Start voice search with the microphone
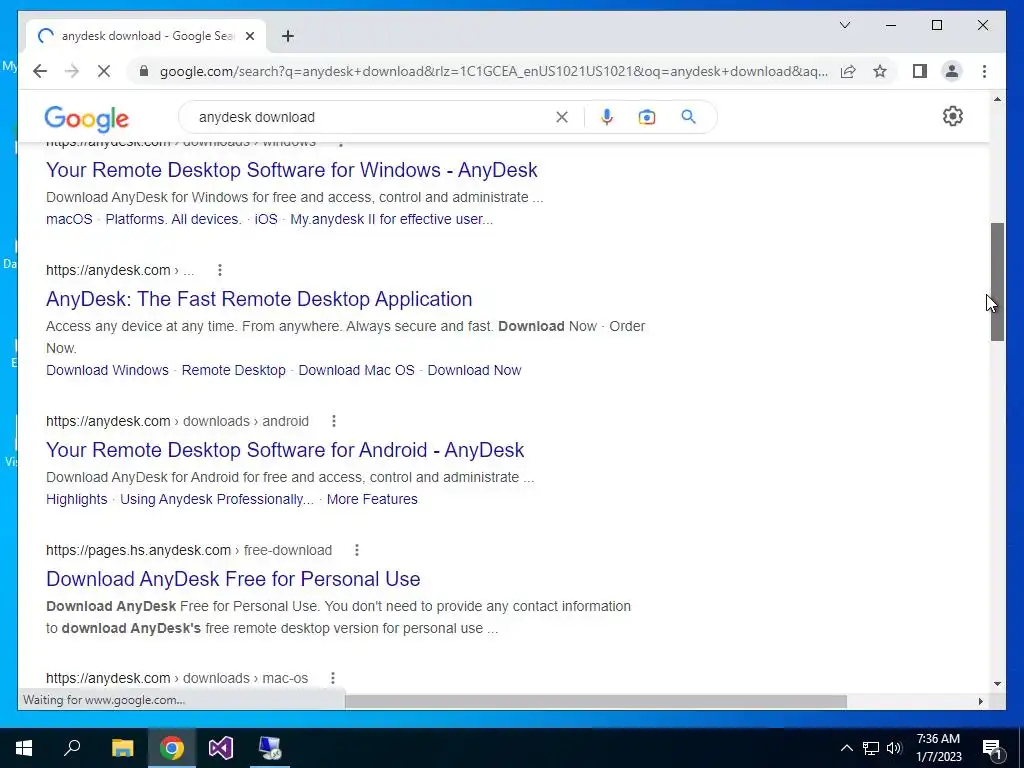This screenshot has width=1024, height=768. pos(607,117)
